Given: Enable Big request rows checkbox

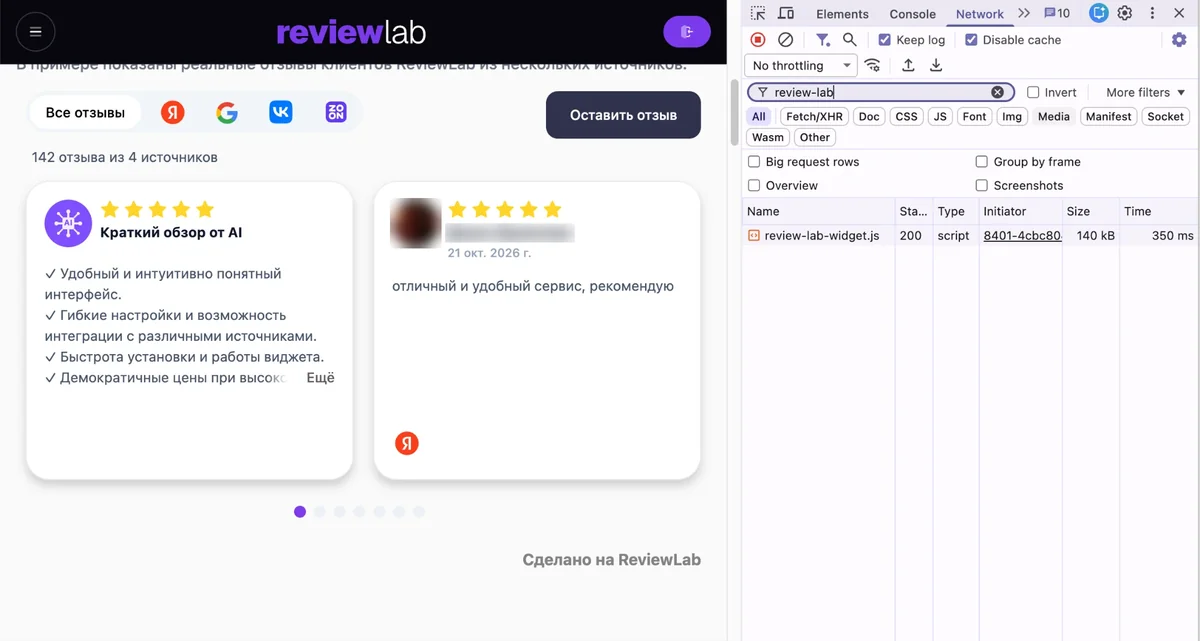Looking at the screenshot, I should click(754, 162).
